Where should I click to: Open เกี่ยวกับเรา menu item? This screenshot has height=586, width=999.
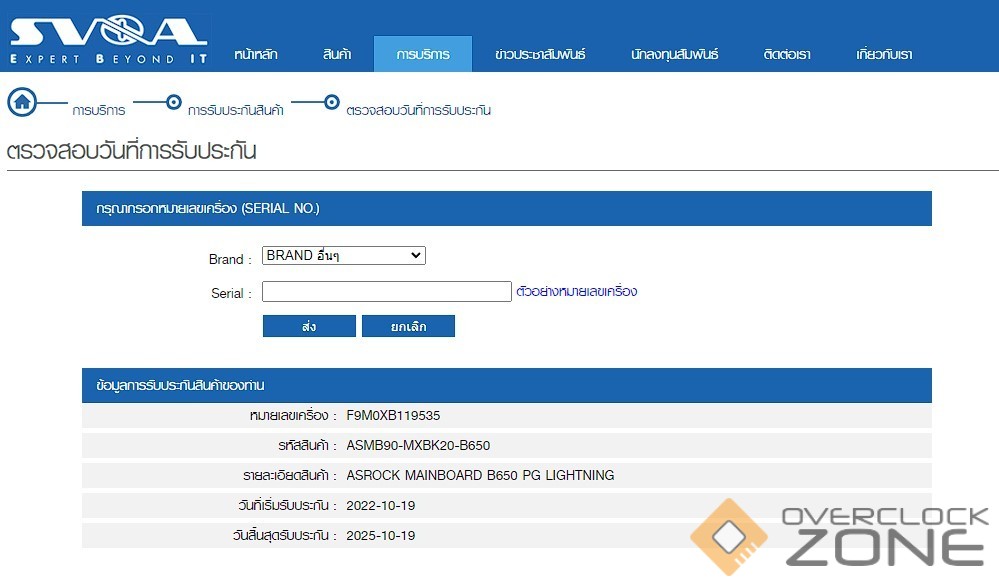[x=884, y=54]
